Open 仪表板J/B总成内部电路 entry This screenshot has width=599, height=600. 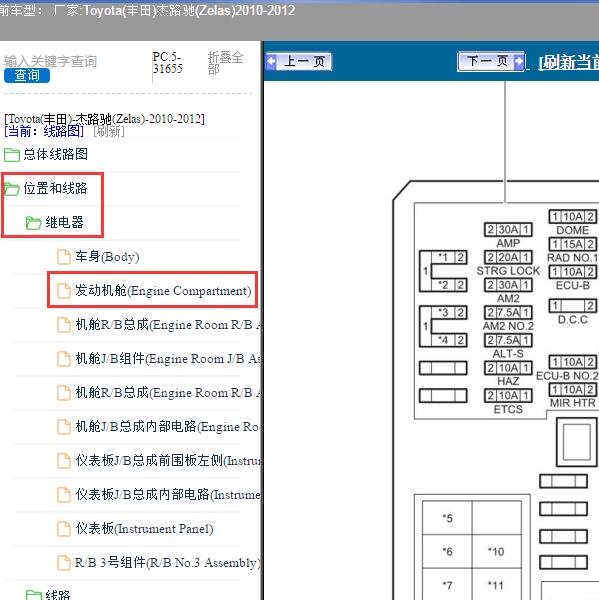pyautogui.click(x=168, y=494)
